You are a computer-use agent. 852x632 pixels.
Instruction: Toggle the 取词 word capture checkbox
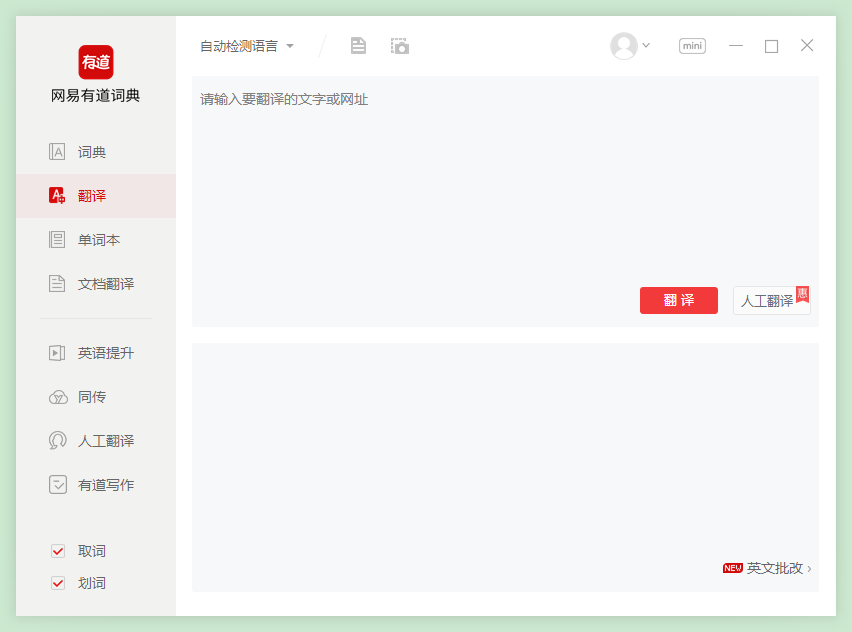point(57,550)
